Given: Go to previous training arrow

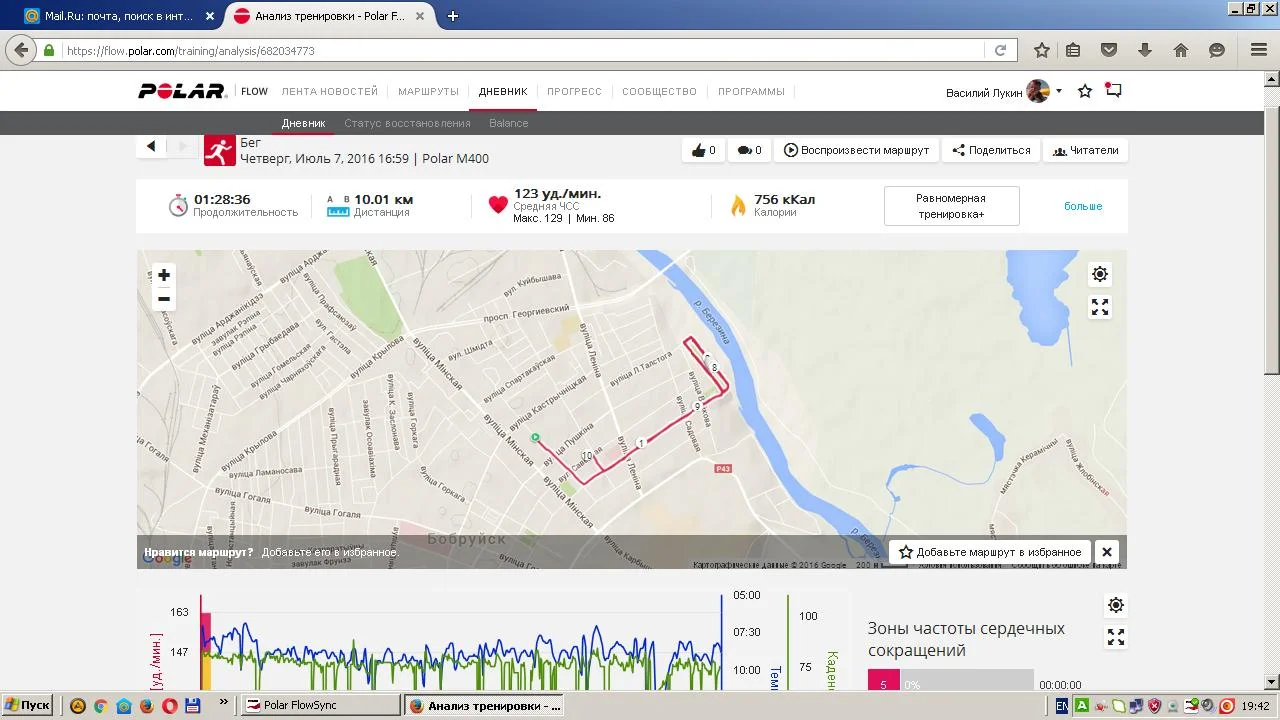Looking at the screenshot, I should pyautogui.click(x=151, y=146).
